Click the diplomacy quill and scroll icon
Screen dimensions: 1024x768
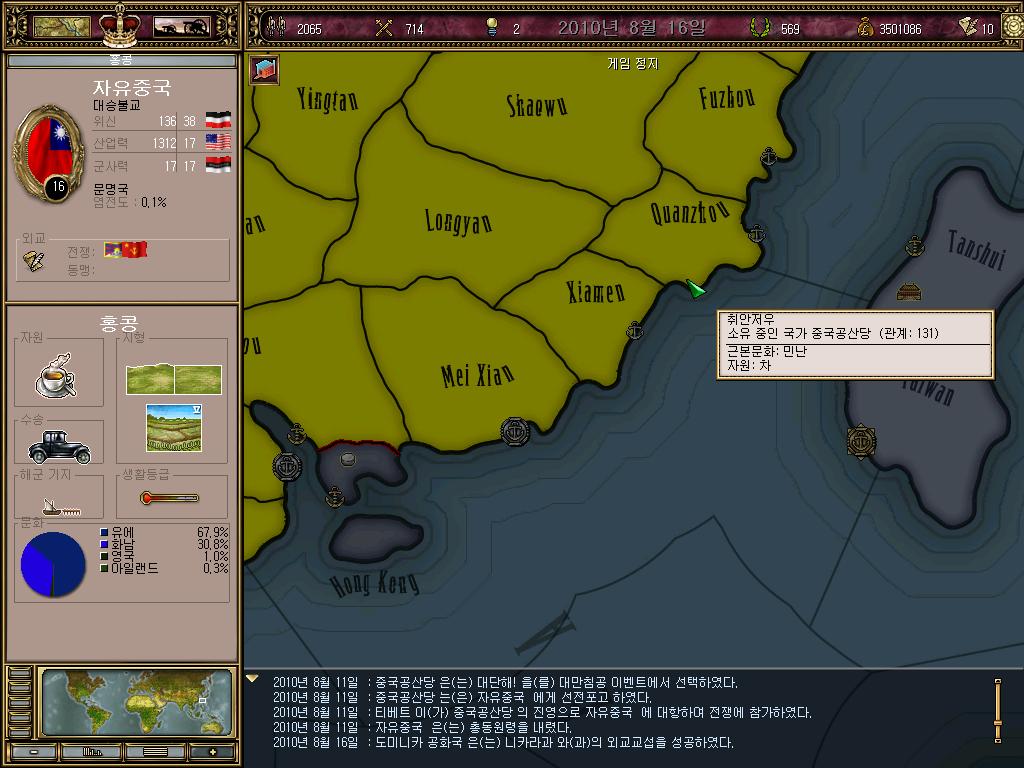[x=33, y=261]
